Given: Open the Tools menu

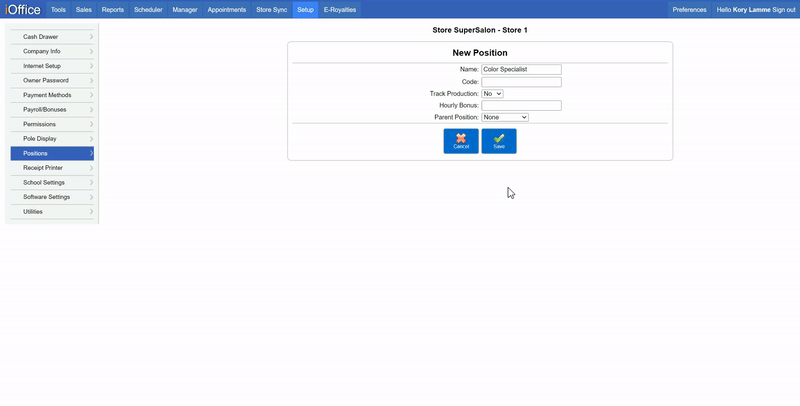Looking at the screenshot, I should pyautogui.click(x=58, y=10).
